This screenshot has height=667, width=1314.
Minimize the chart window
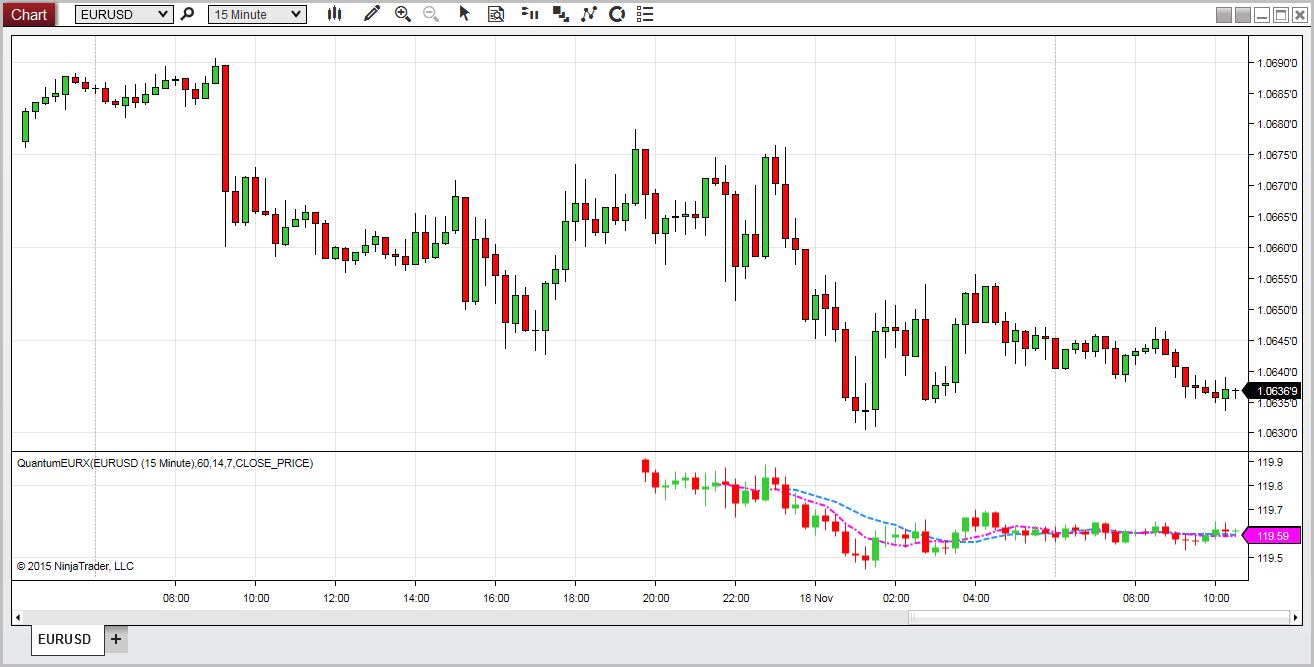click(x=1262, y=15)
